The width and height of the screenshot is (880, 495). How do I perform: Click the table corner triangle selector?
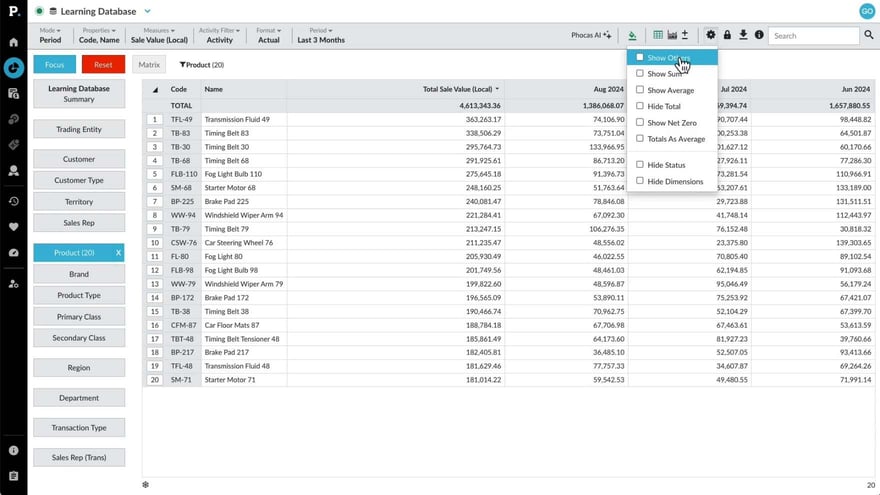tap(155, 90)
